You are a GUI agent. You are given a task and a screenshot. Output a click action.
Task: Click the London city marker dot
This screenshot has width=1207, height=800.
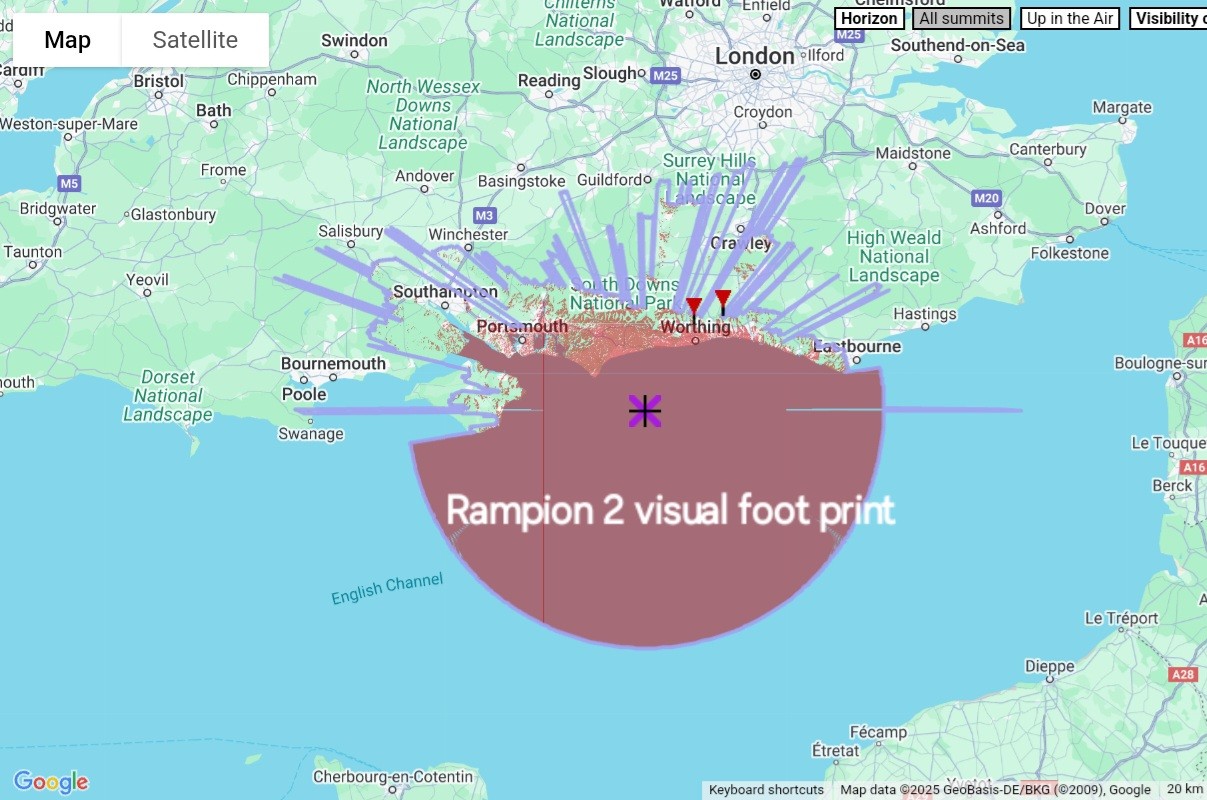pos(756,74)
